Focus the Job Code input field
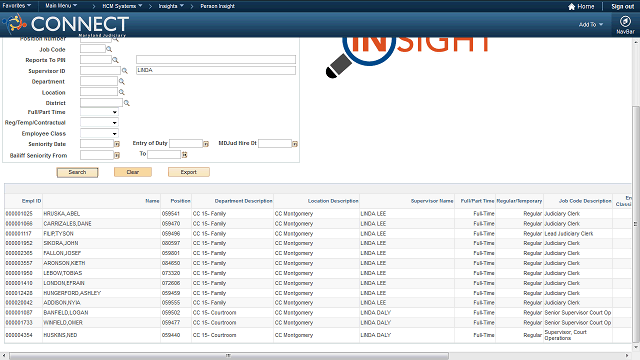 (x=93, y=49)
